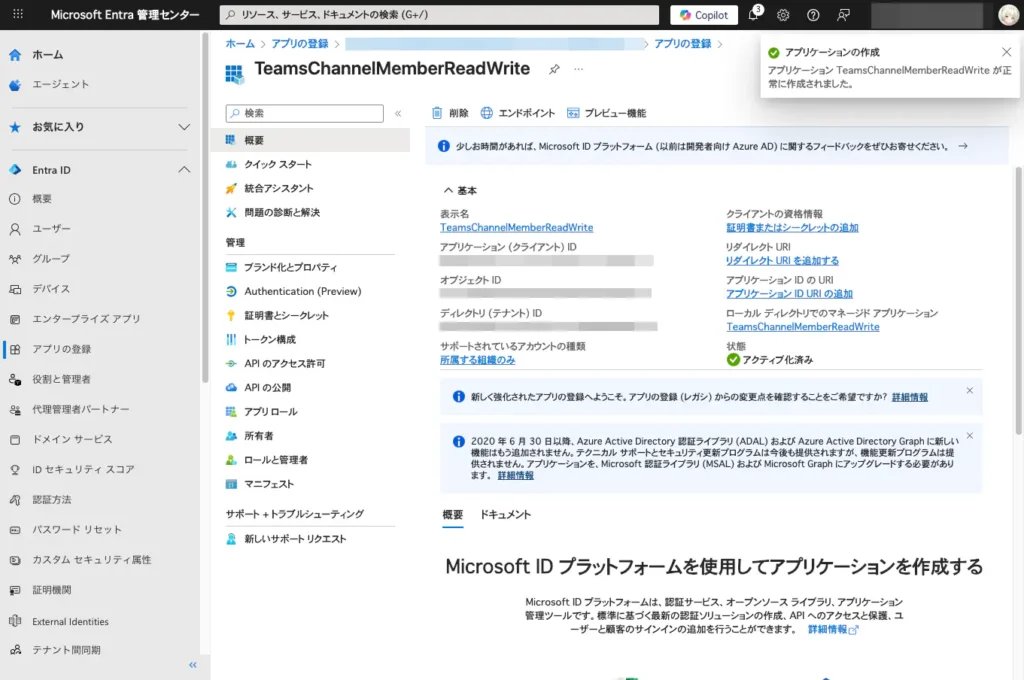Click the API の公開 cloud icon
1024x680 pixels.
231,388
